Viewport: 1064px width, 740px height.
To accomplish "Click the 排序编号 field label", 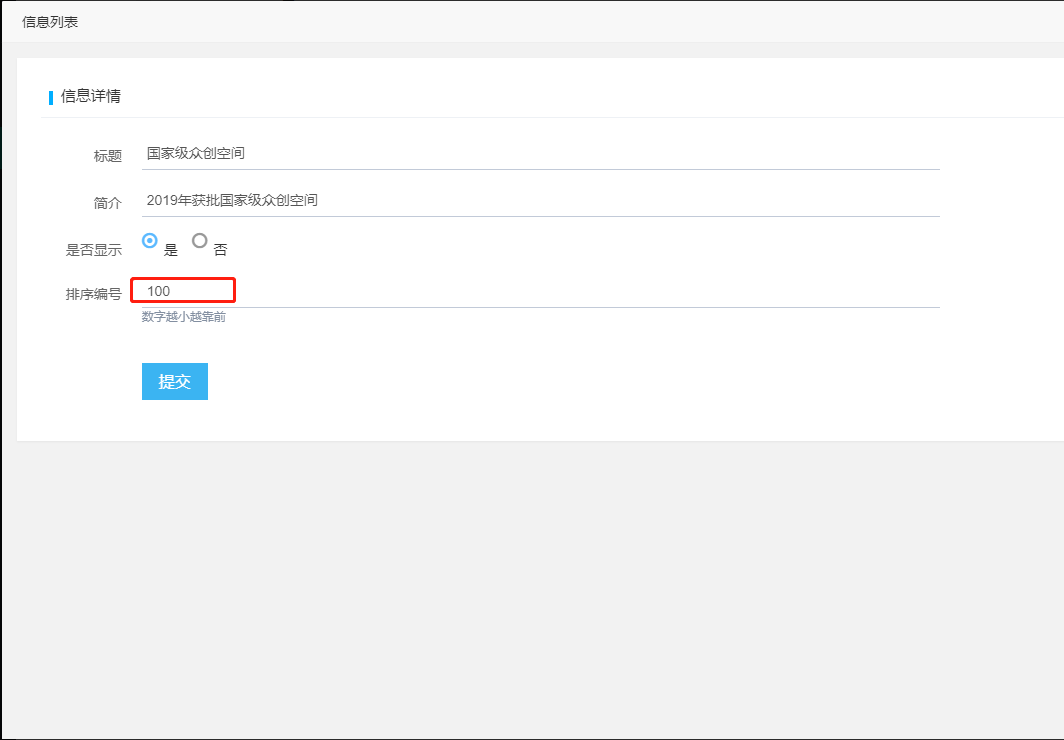I will click(x=93, y=294).
